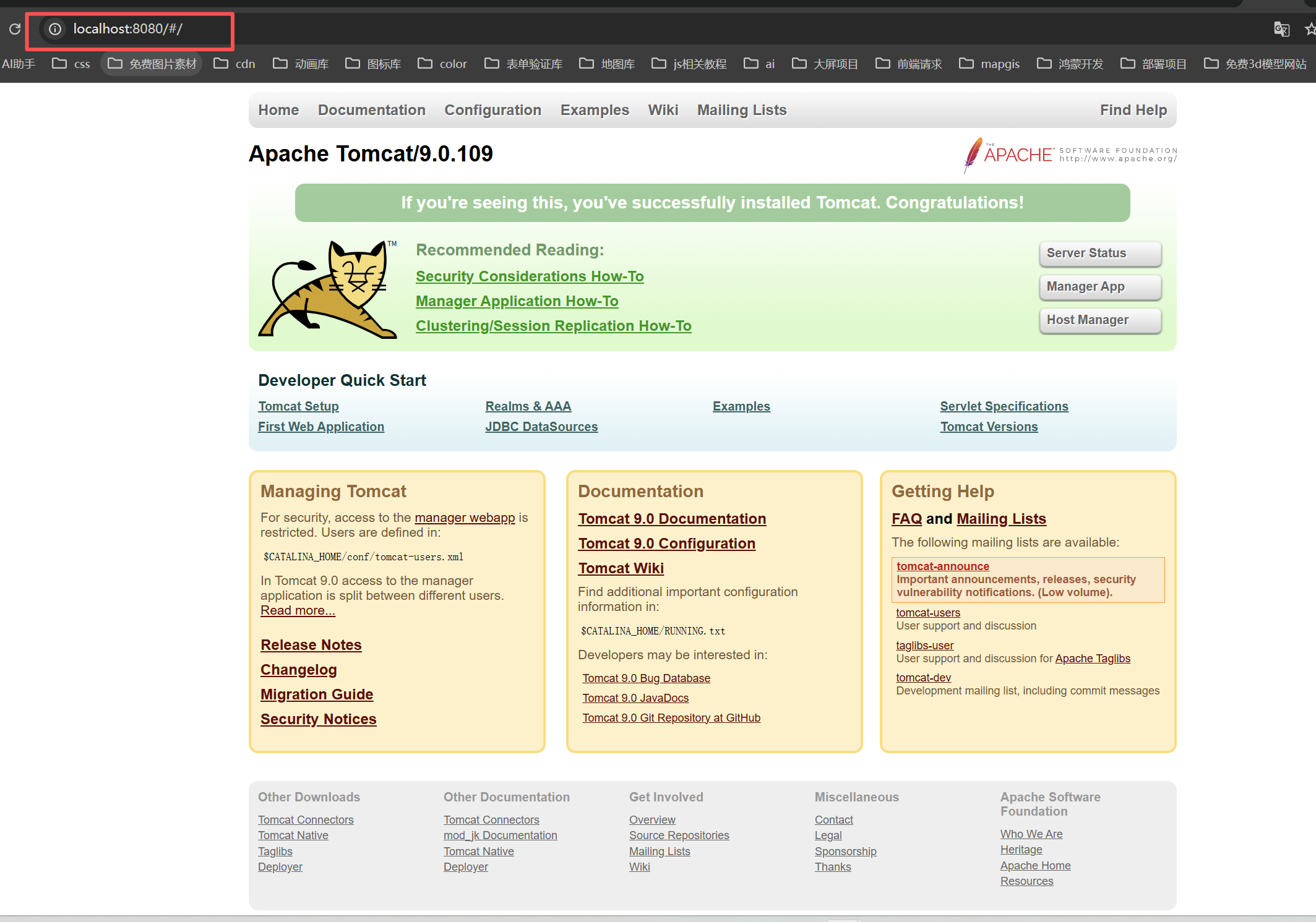
Task: Open Tomcat Versions link
Action: pos(989,427)
